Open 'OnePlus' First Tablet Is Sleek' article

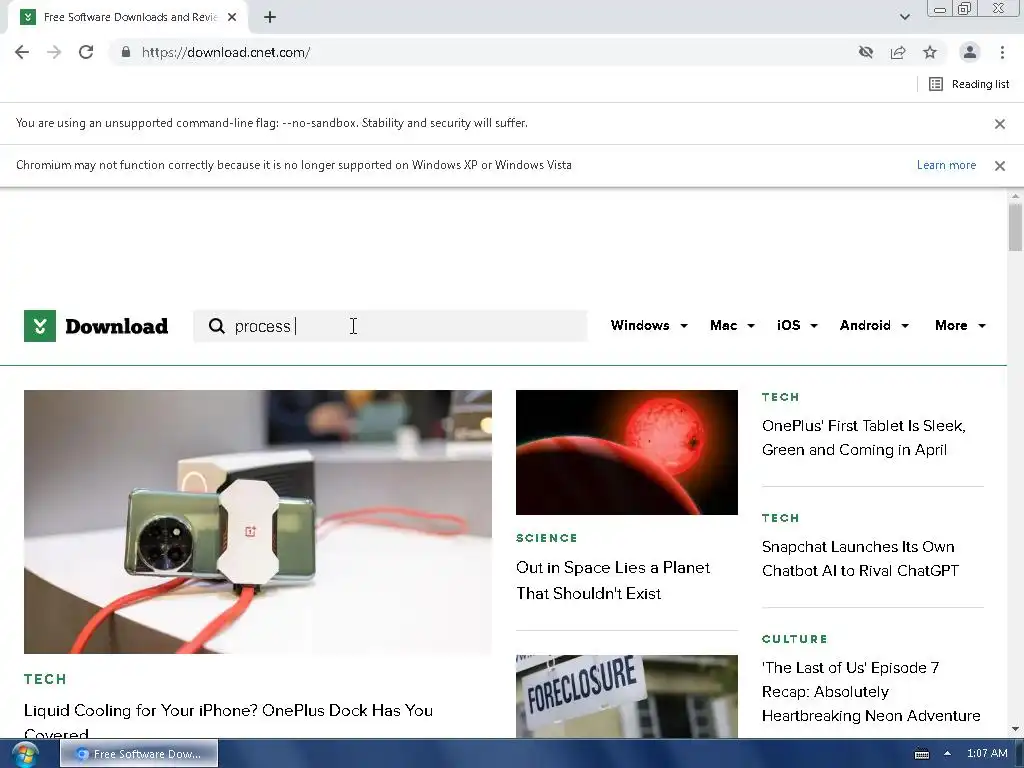(863, 438)
